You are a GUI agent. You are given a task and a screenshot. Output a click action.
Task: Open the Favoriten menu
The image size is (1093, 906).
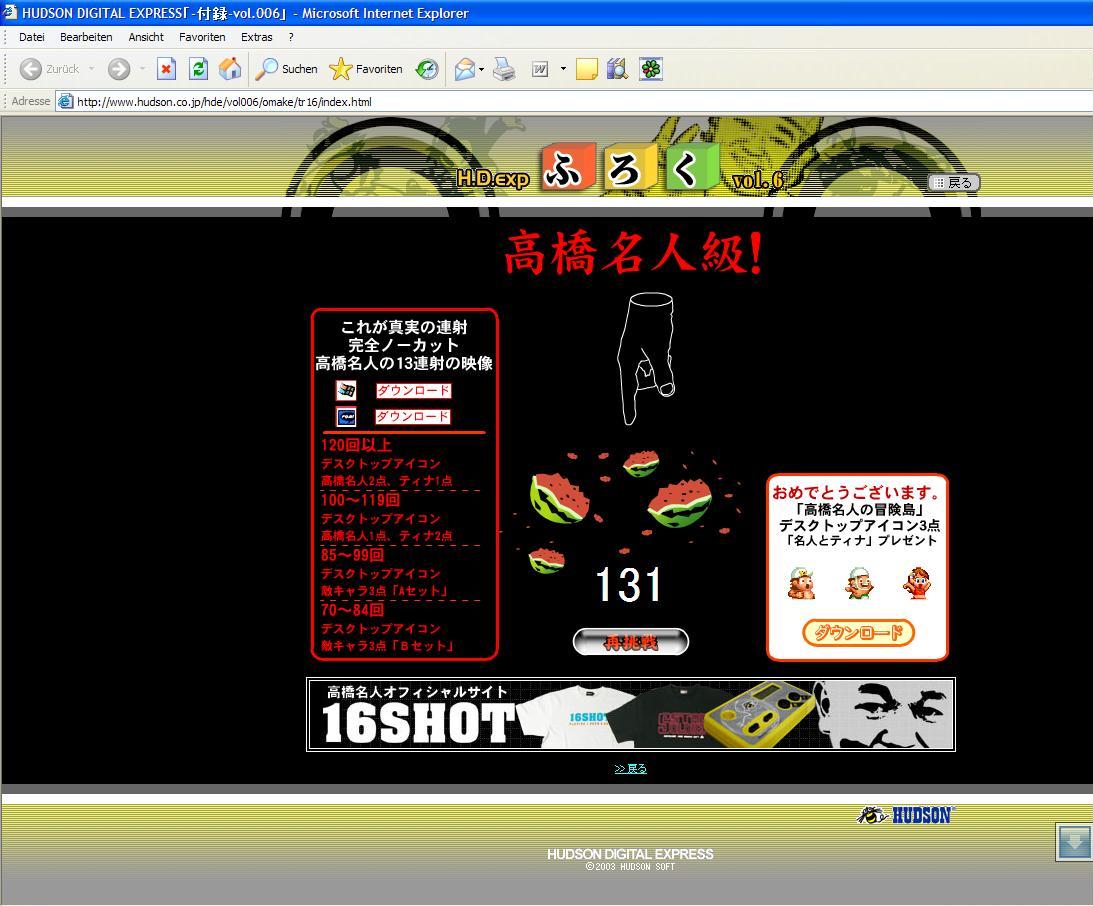202,38
